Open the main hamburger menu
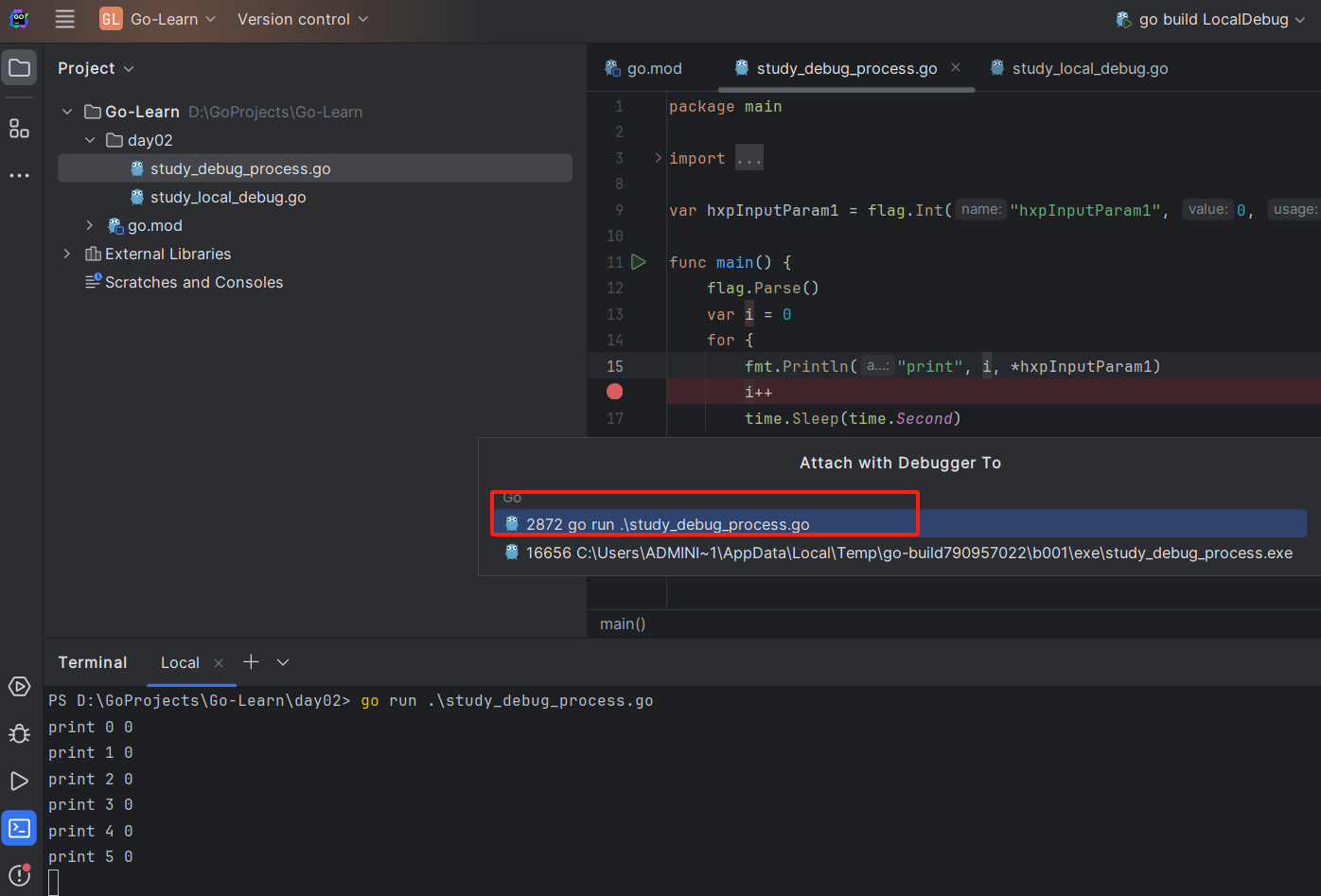Image resolution: width=1321 pixels, height=896 pixels. tap(64, 19)
